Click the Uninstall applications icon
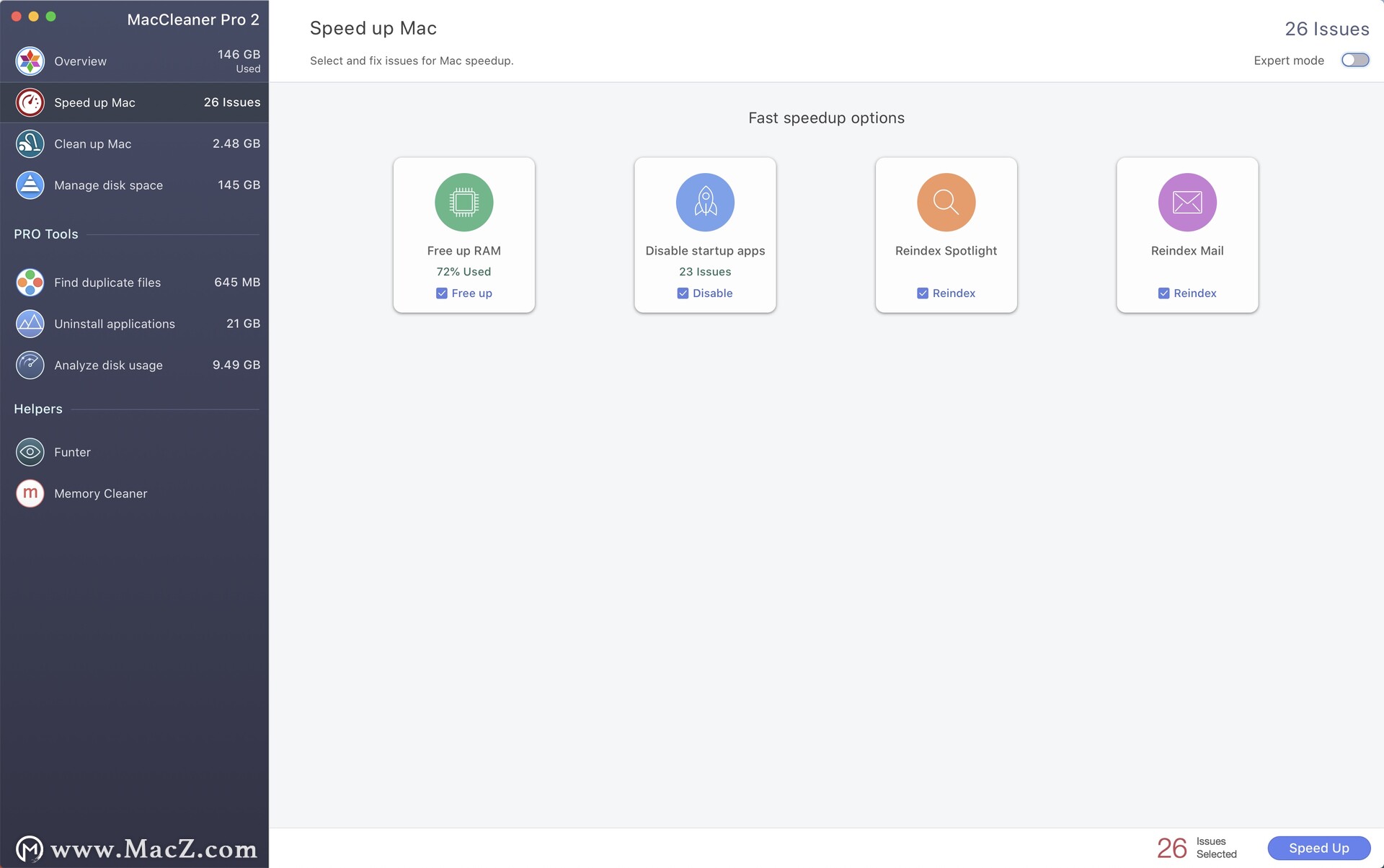Screen dimensions: 1384x868 click(x=30, y=324)
